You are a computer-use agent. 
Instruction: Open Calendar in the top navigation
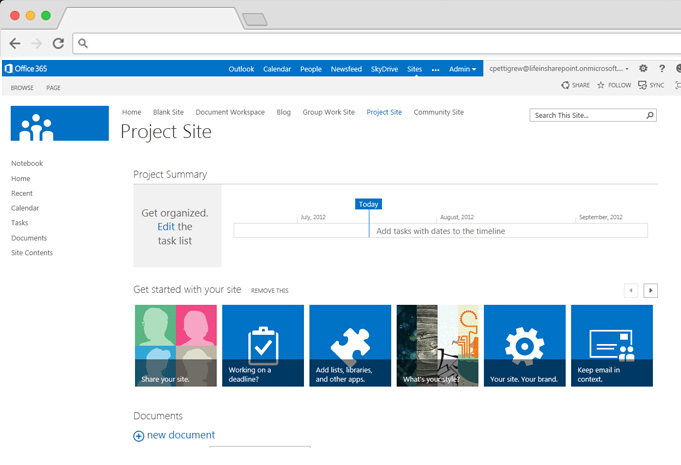click(x=277, y=69)
